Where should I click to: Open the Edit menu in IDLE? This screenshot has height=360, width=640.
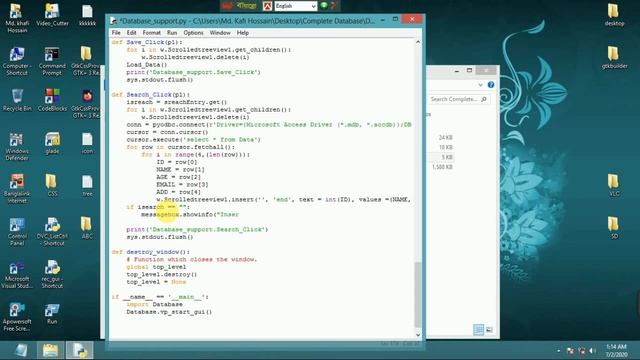(x=131, y=33)
